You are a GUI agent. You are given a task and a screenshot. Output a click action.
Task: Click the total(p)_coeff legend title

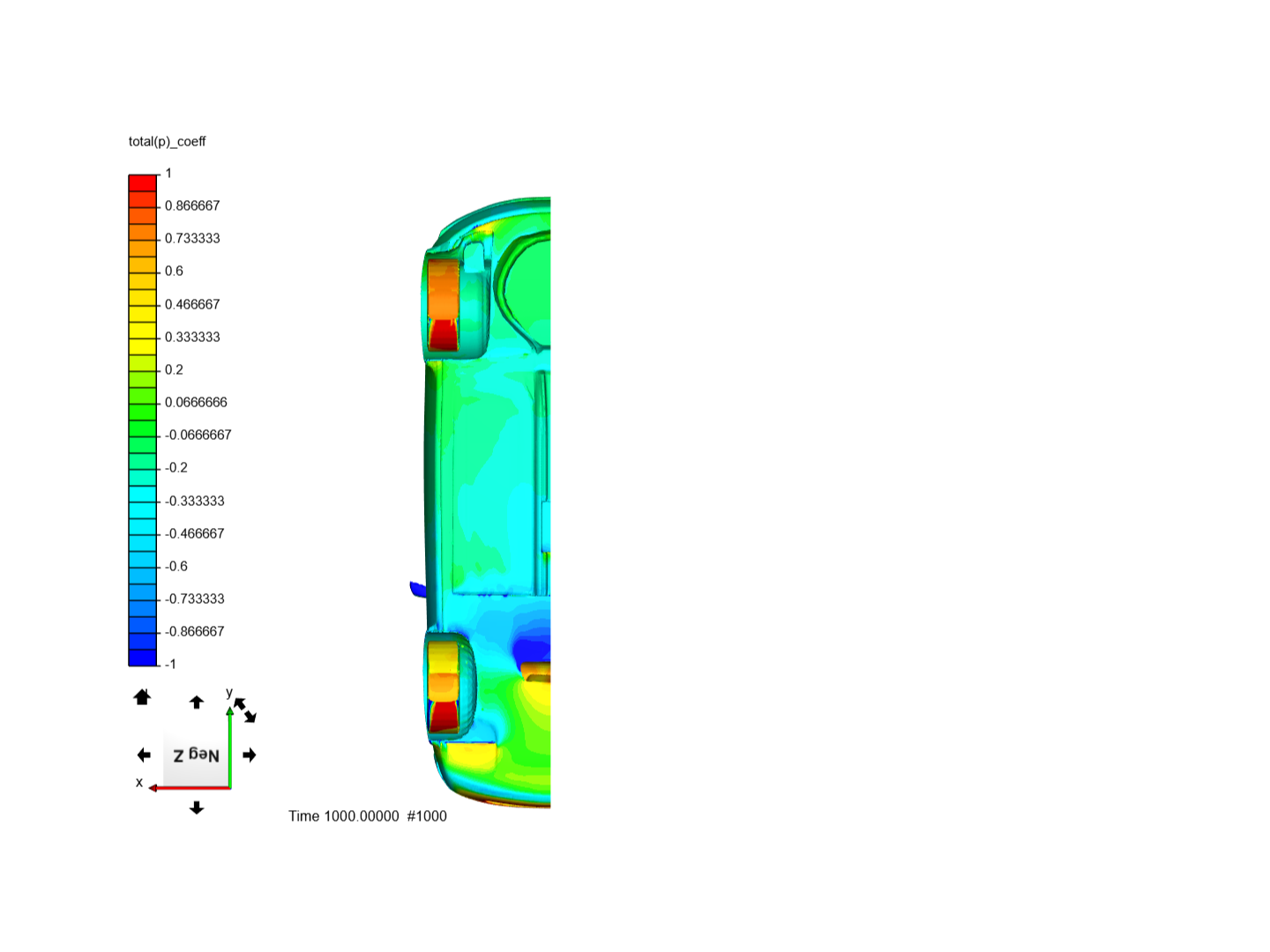coord(167,141)
